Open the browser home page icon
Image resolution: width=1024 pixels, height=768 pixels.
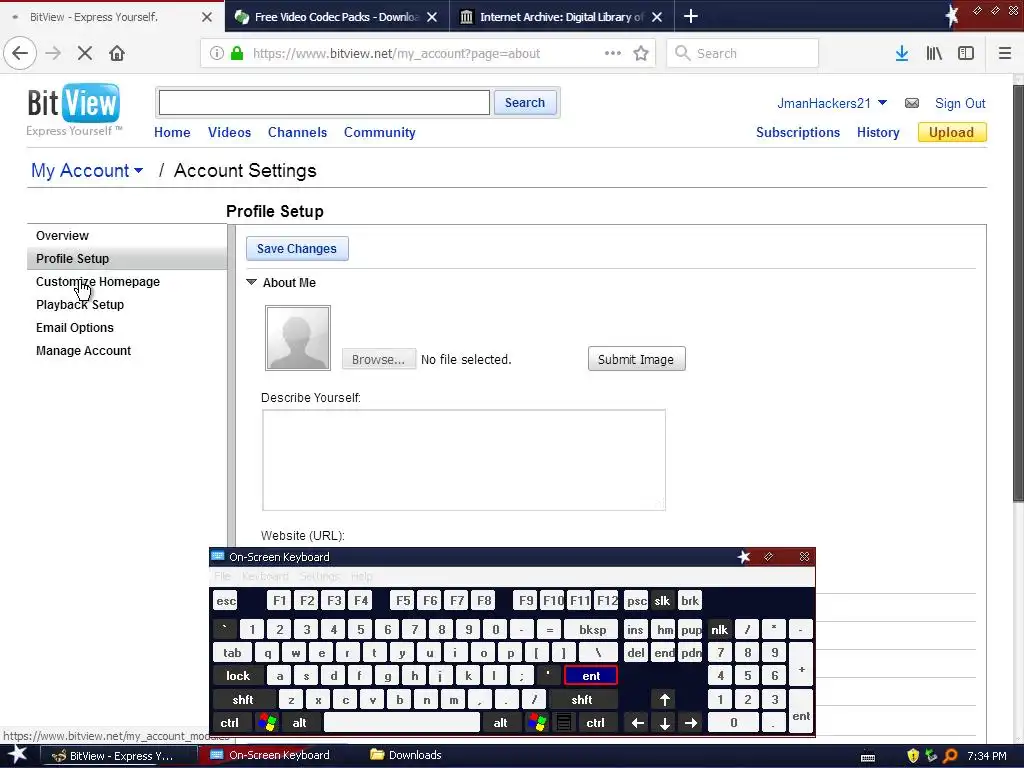click(117, 53)
